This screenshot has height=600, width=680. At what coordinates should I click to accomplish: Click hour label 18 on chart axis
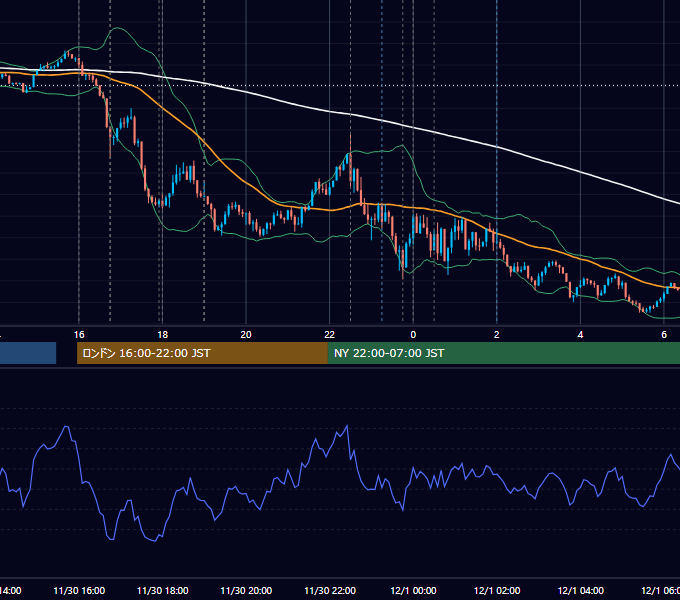coord(162,335)
